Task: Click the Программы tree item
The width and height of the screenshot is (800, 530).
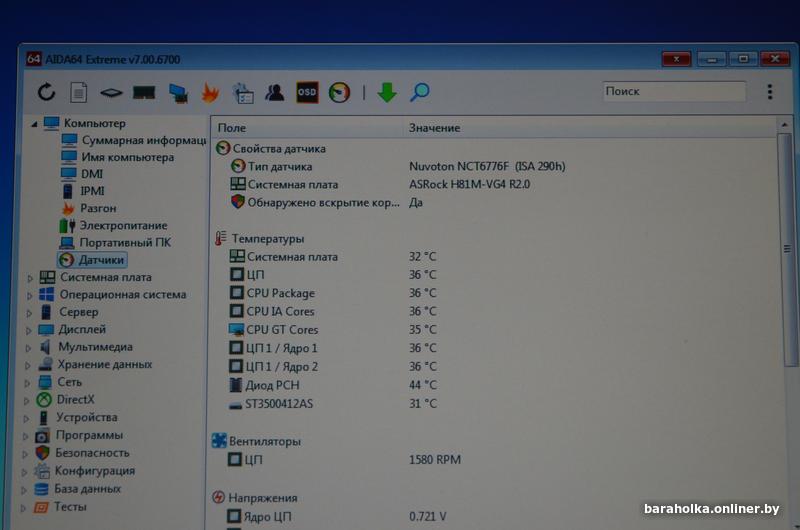Action: tap(80, 435)
